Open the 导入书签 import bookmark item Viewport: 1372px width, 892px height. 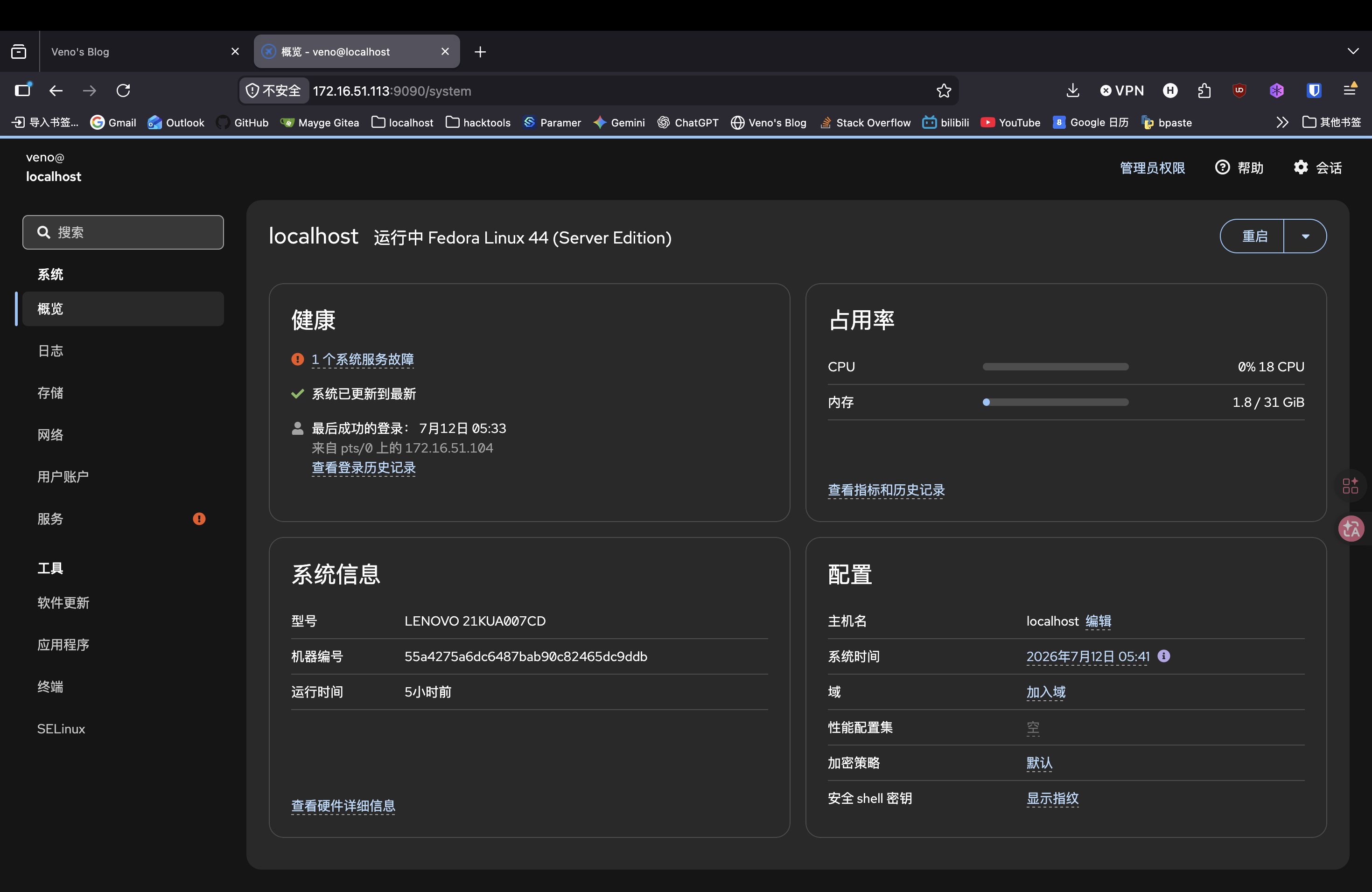(x=45, y=122)
